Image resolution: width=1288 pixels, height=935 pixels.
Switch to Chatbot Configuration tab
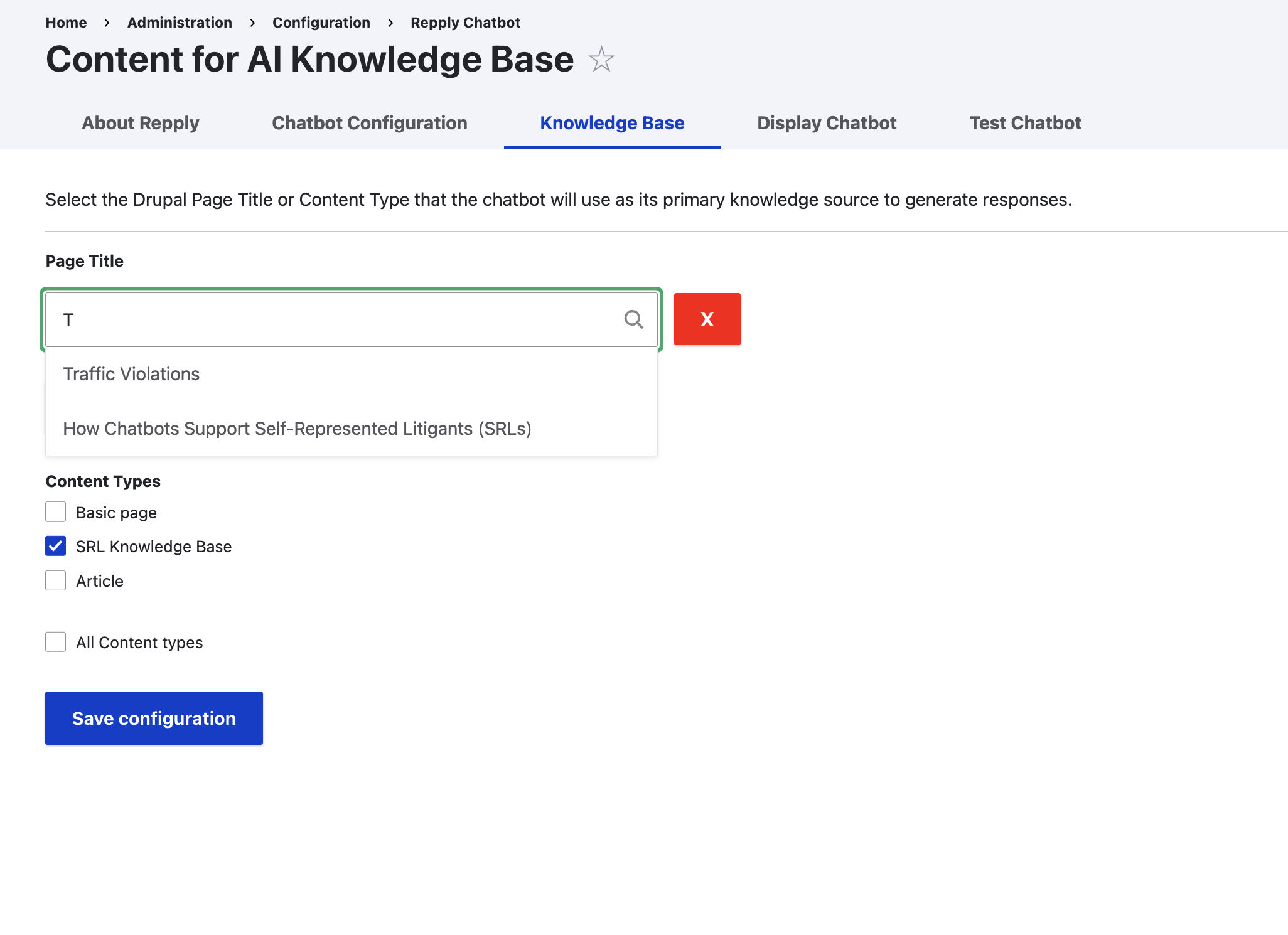(x=370, y=123)
